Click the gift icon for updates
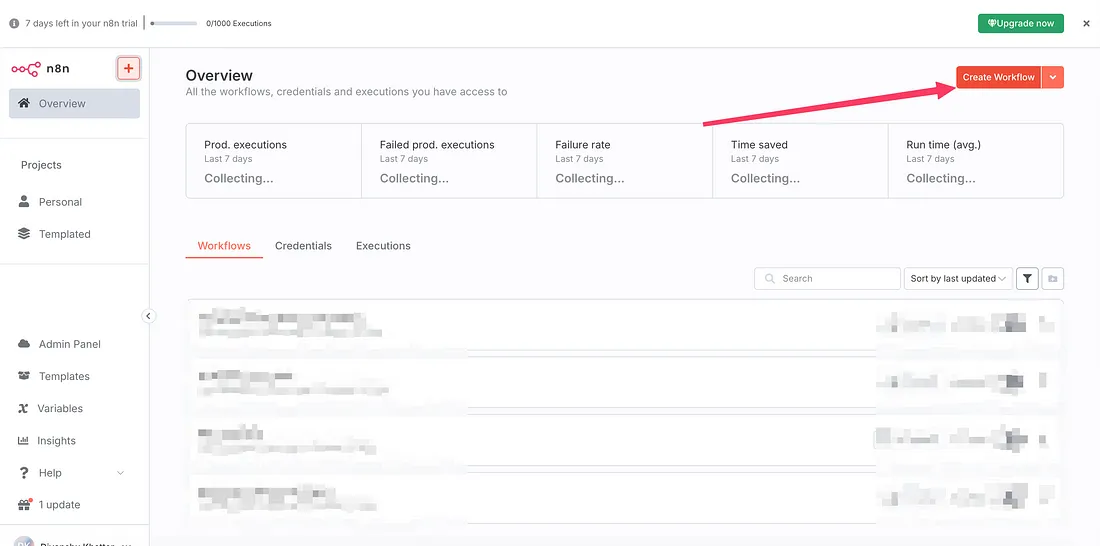This screenshot has height=546, width=1100. 25,505
